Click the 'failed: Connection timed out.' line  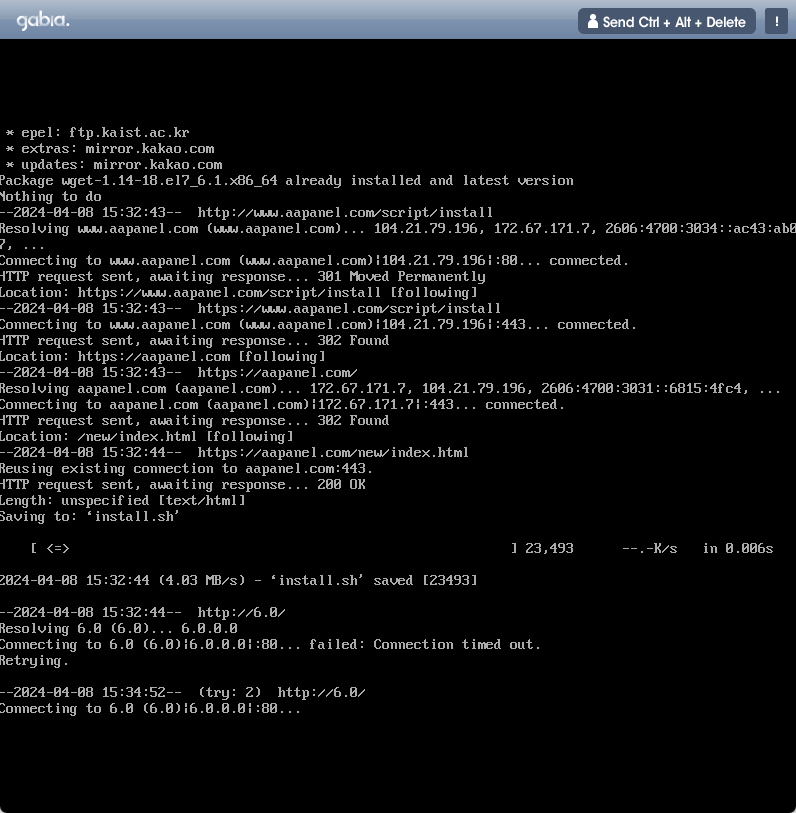(270, 645)
